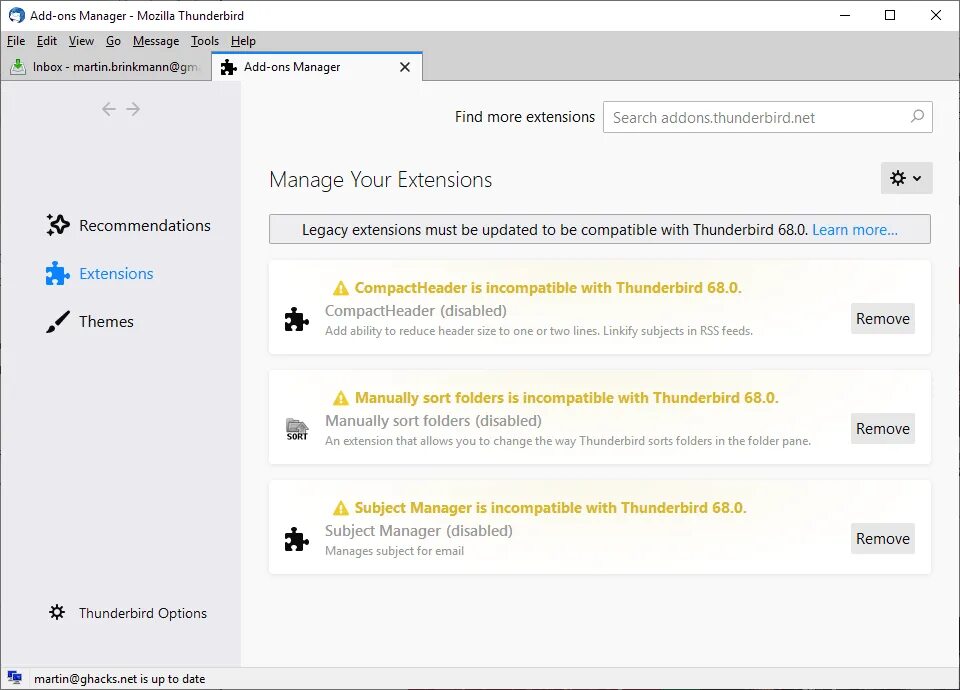960x690 pixels.
Task: Remove the CompactHeader extension
Action: coord(882,318)
